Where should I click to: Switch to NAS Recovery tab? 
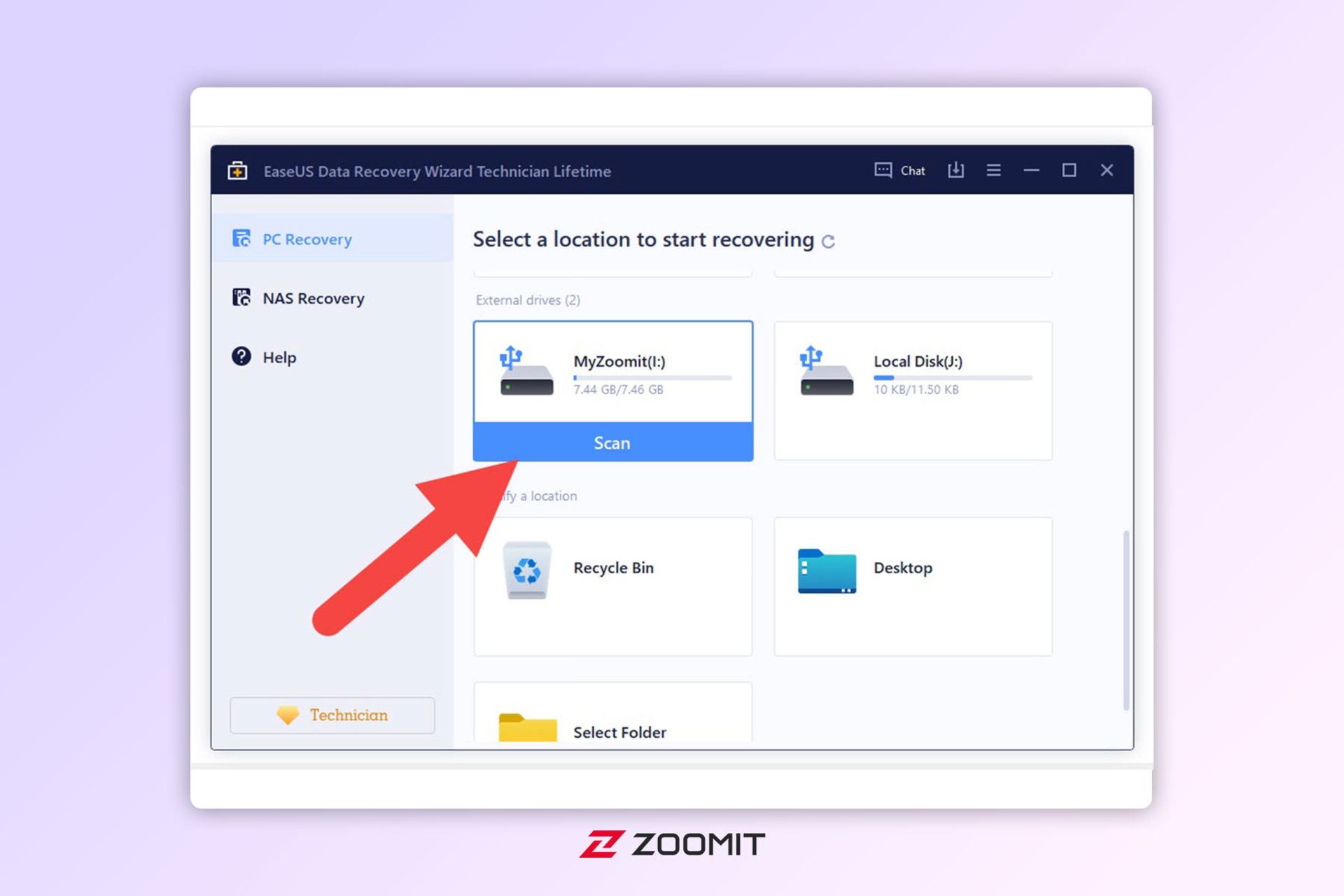332,297
